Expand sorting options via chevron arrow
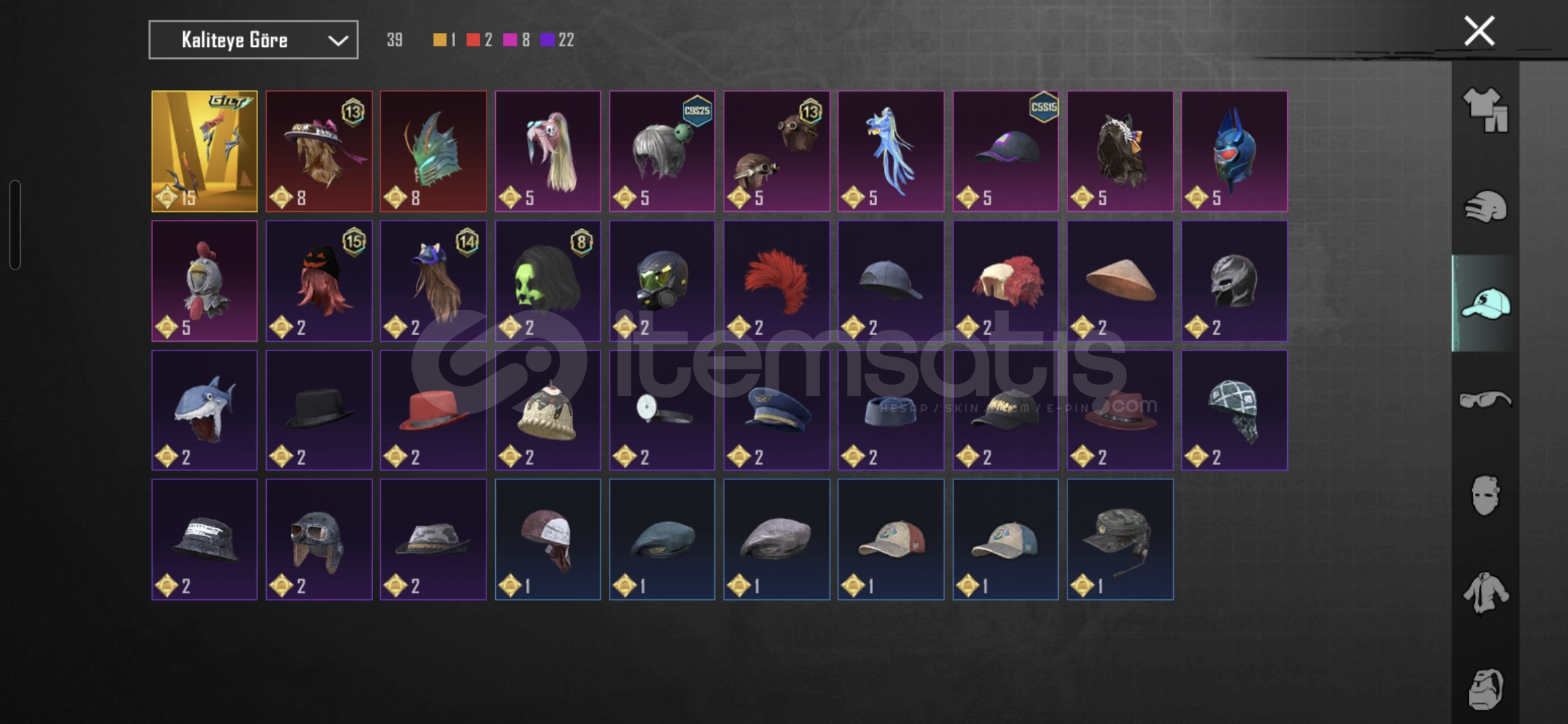Screen dimensions: 1568x724 pyautogui.click(x=338, y=41)
